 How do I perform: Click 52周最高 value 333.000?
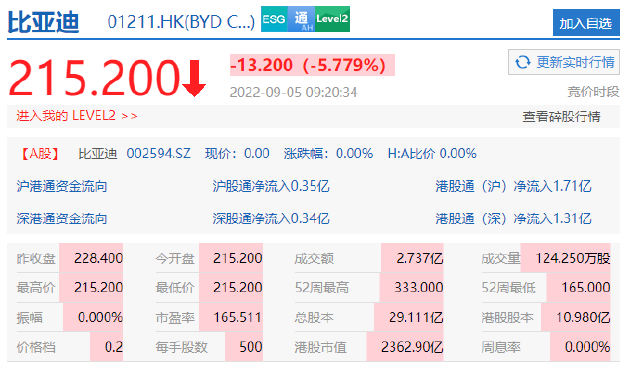tap(419, 288)
